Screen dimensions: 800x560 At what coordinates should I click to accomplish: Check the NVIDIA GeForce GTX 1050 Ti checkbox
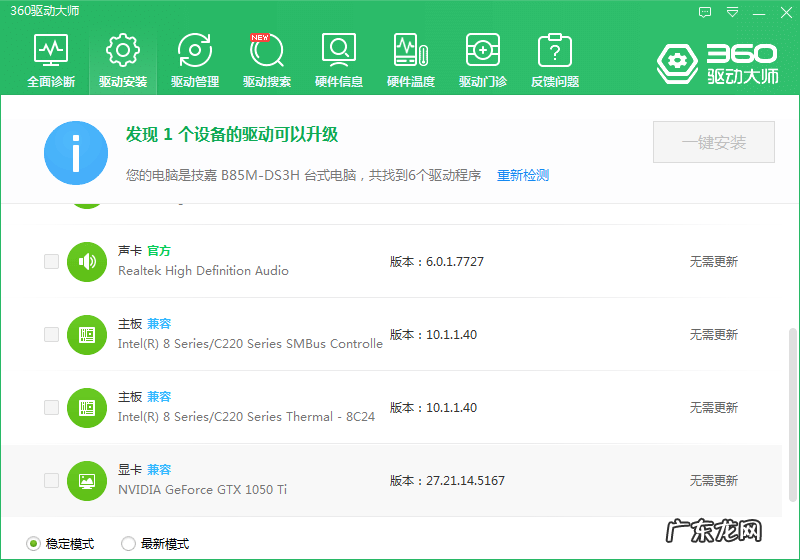point(52,480)
